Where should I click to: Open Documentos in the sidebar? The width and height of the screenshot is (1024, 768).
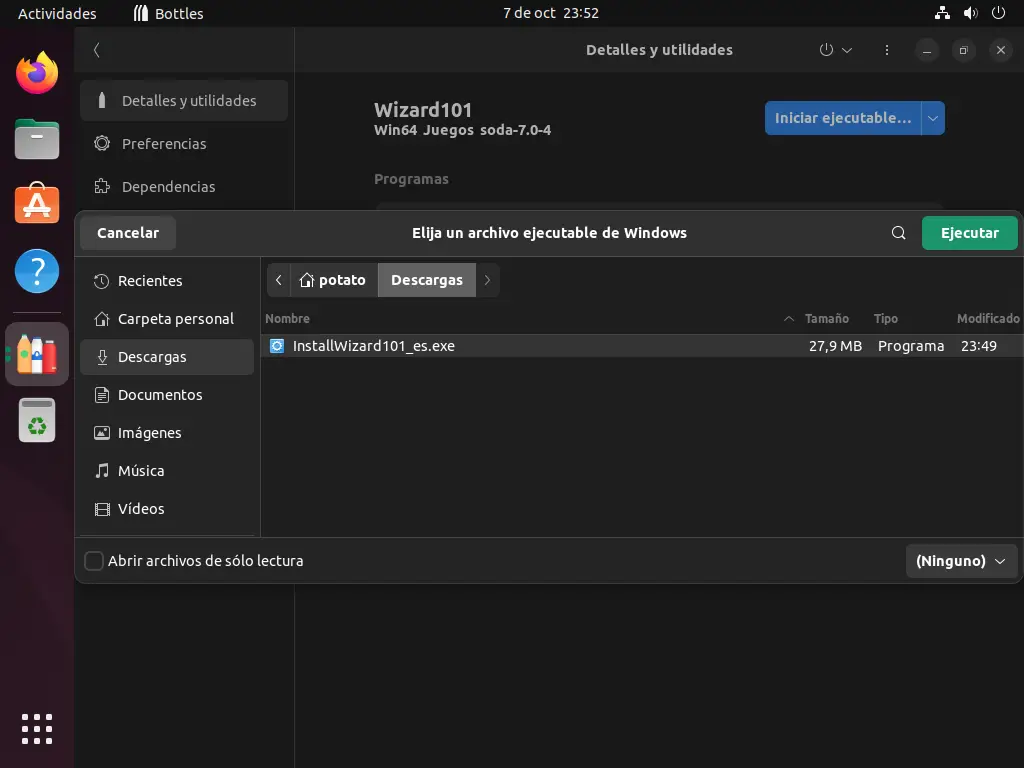[167, 394]
